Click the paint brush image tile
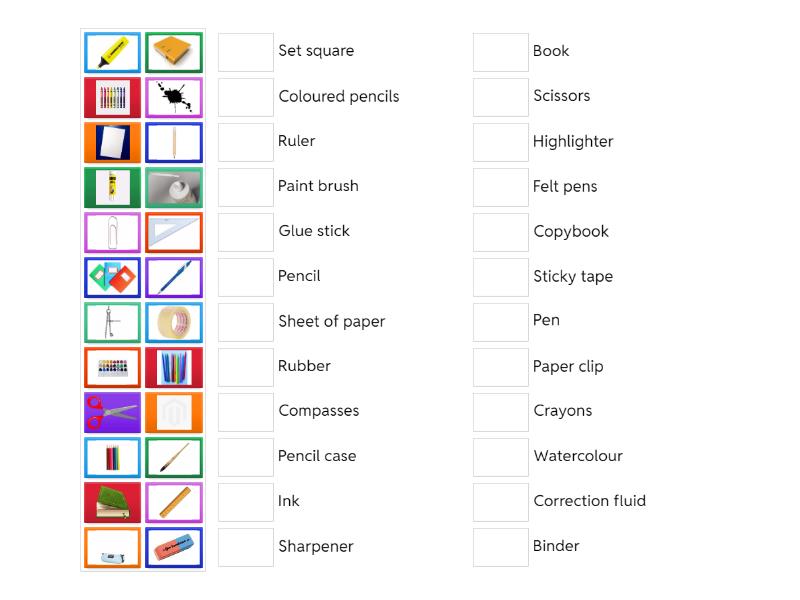800x600 pixels. coord(174,457)
